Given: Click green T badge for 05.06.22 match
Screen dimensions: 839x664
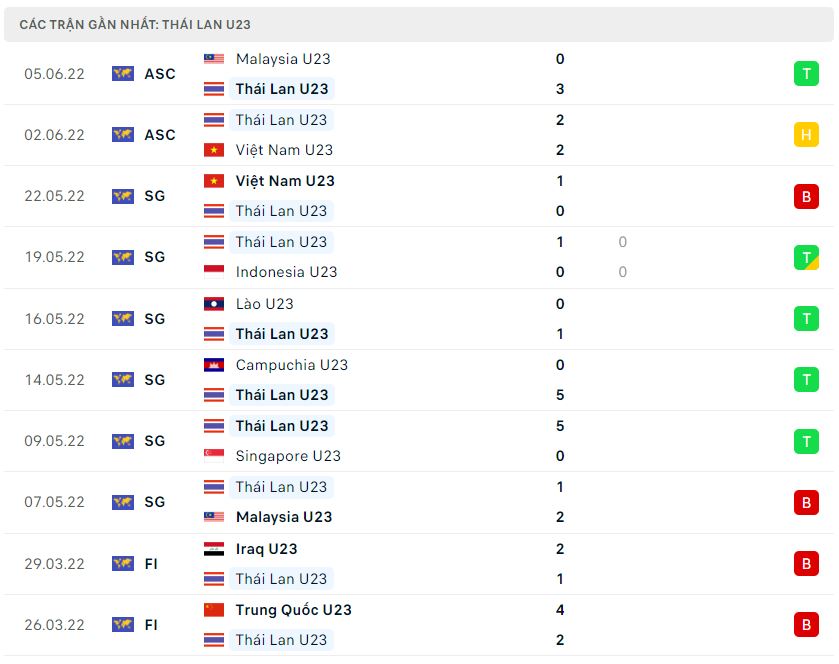Looking at the screenshot, I should [x=806, y=74].
